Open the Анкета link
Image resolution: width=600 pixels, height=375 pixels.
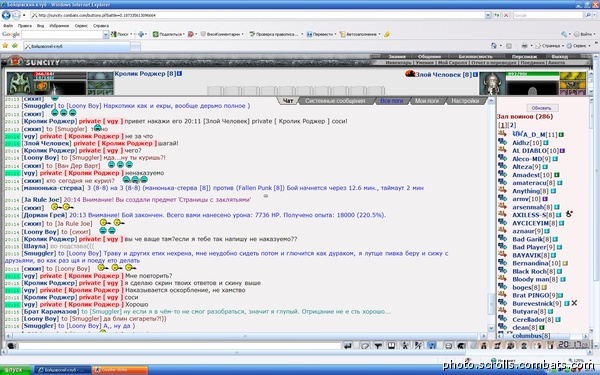click(556, 62)
